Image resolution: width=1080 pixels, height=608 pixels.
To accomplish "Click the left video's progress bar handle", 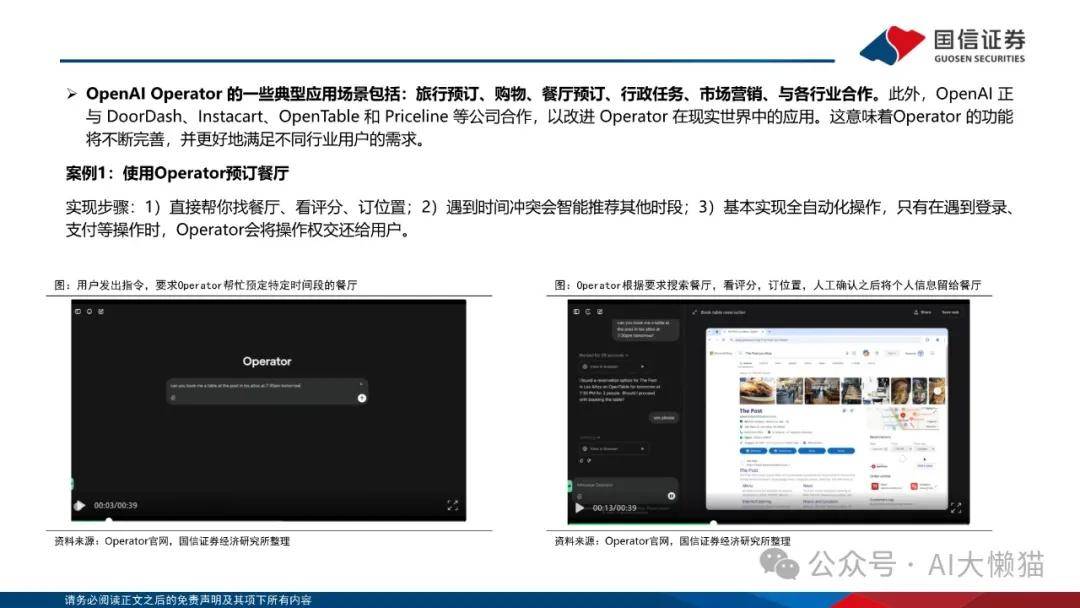I will click(109, 521).
